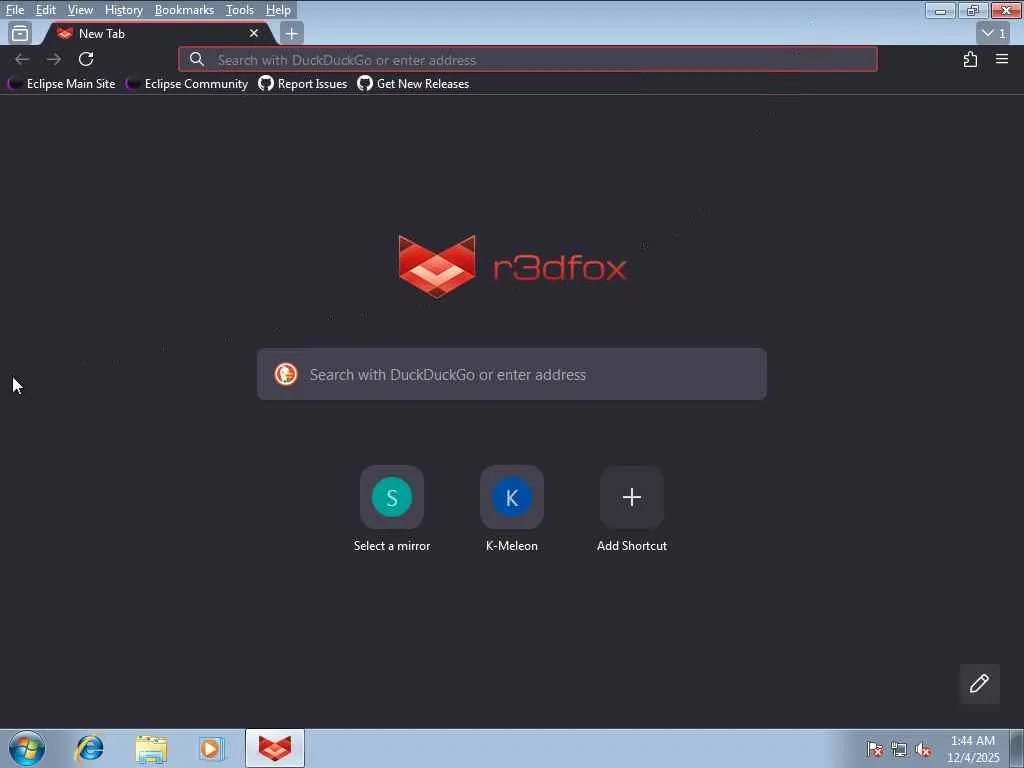Image resolution: width=1024 pixels, height=768 pixels.
Task: Open the taskbar clock and date
Action: (973, 749)
